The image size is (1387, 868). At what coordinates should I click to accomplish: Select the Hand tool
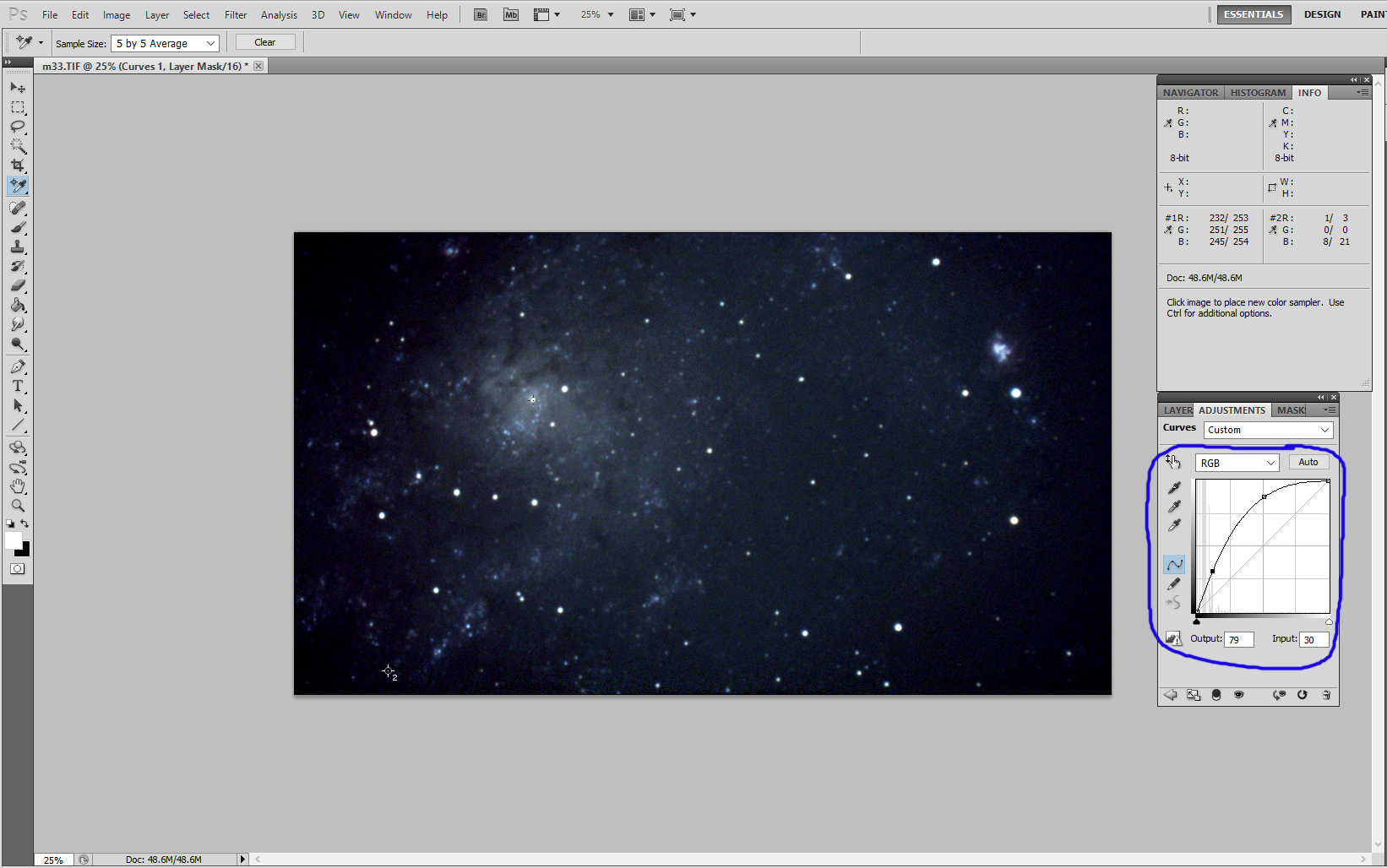pyautogui.click(x=18, y=486)
